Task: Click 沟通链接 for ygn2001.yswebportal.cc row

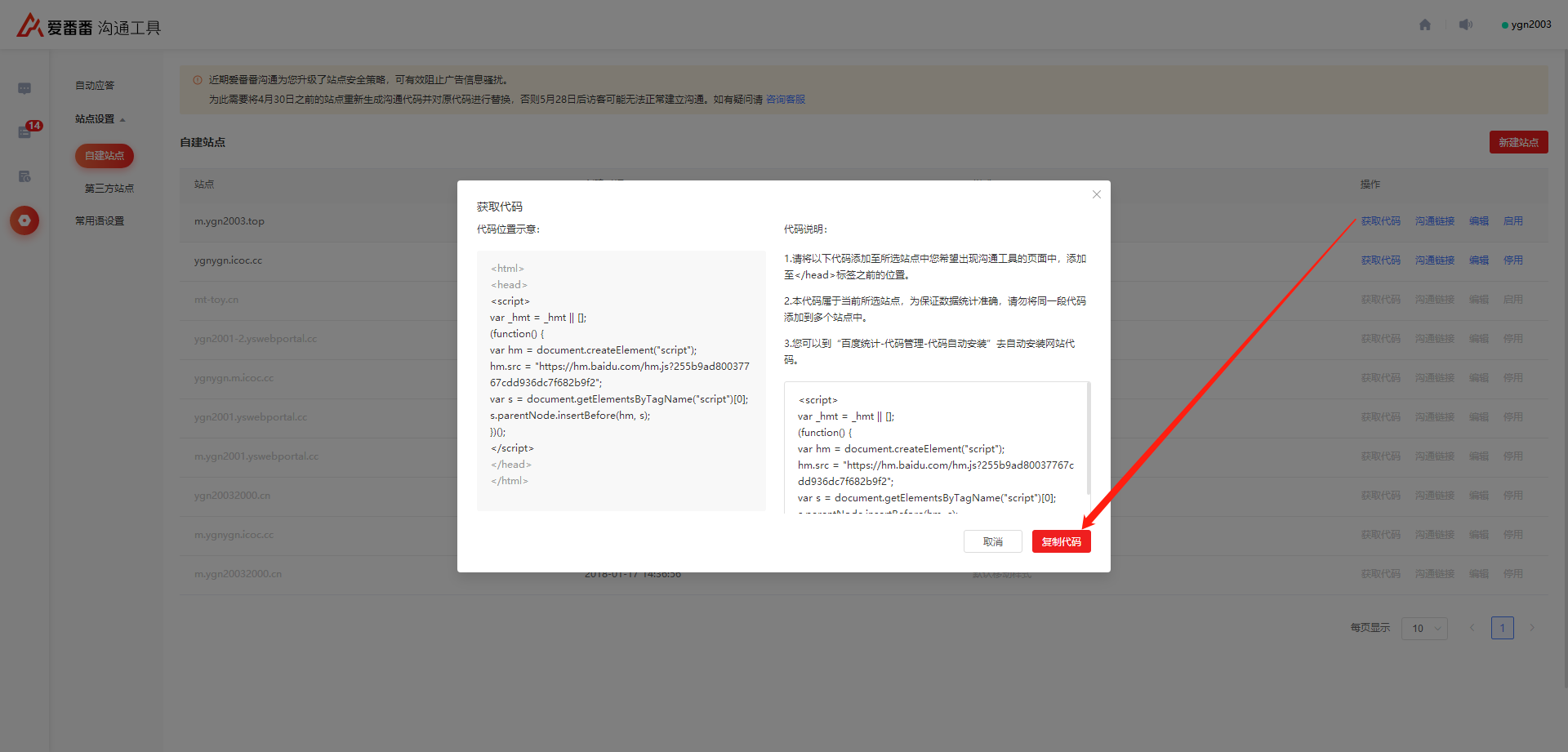Action: click(x=1435, y=417)
